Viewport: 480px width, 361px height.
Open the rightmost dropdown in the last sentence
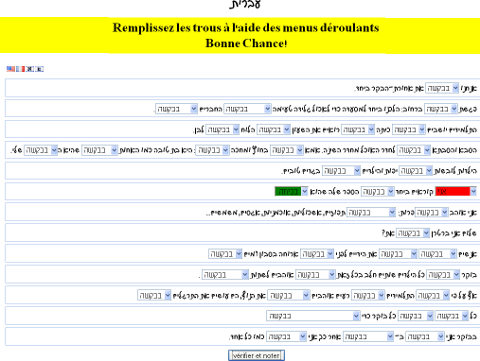click(425, 337)
